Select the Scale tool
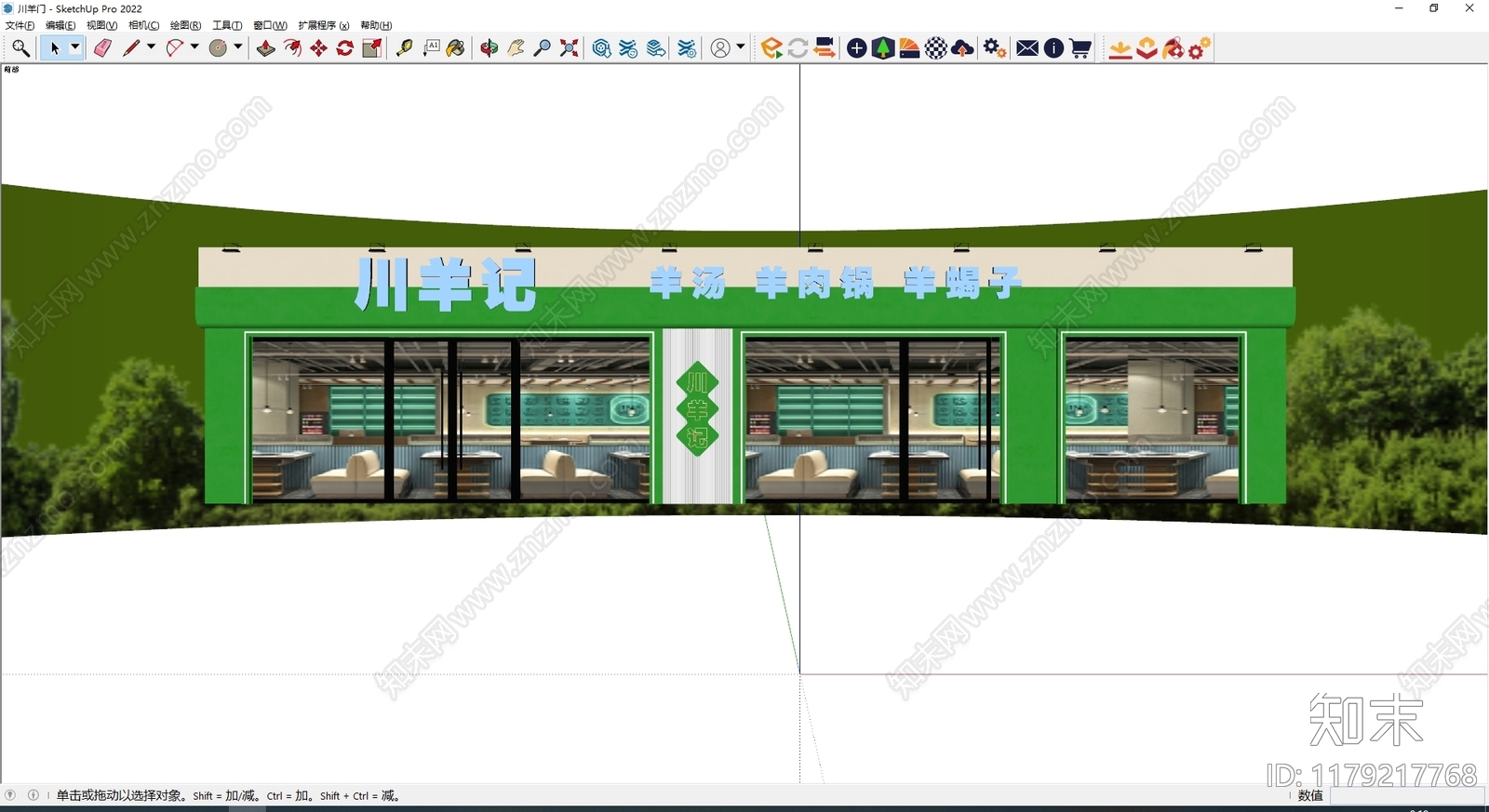This screenshot has width=1489, height=812. tap(371, 48)
